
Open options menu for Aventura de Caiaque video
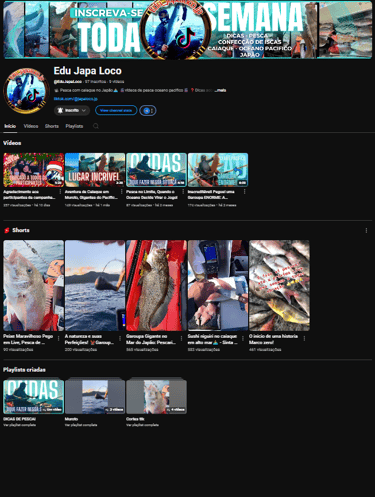(121, 192)
